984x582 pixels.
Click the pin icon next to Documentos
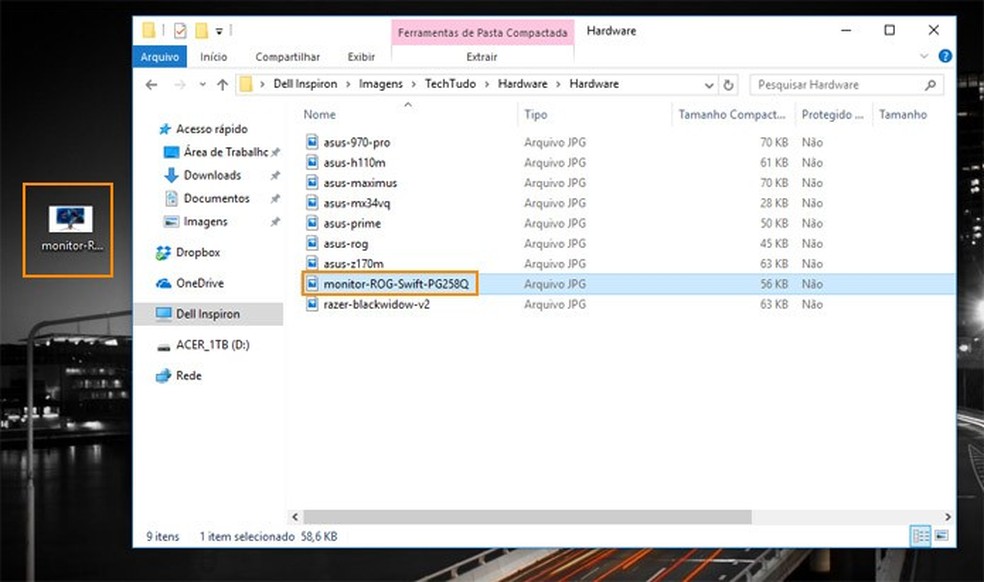click(x=275, y=199)
